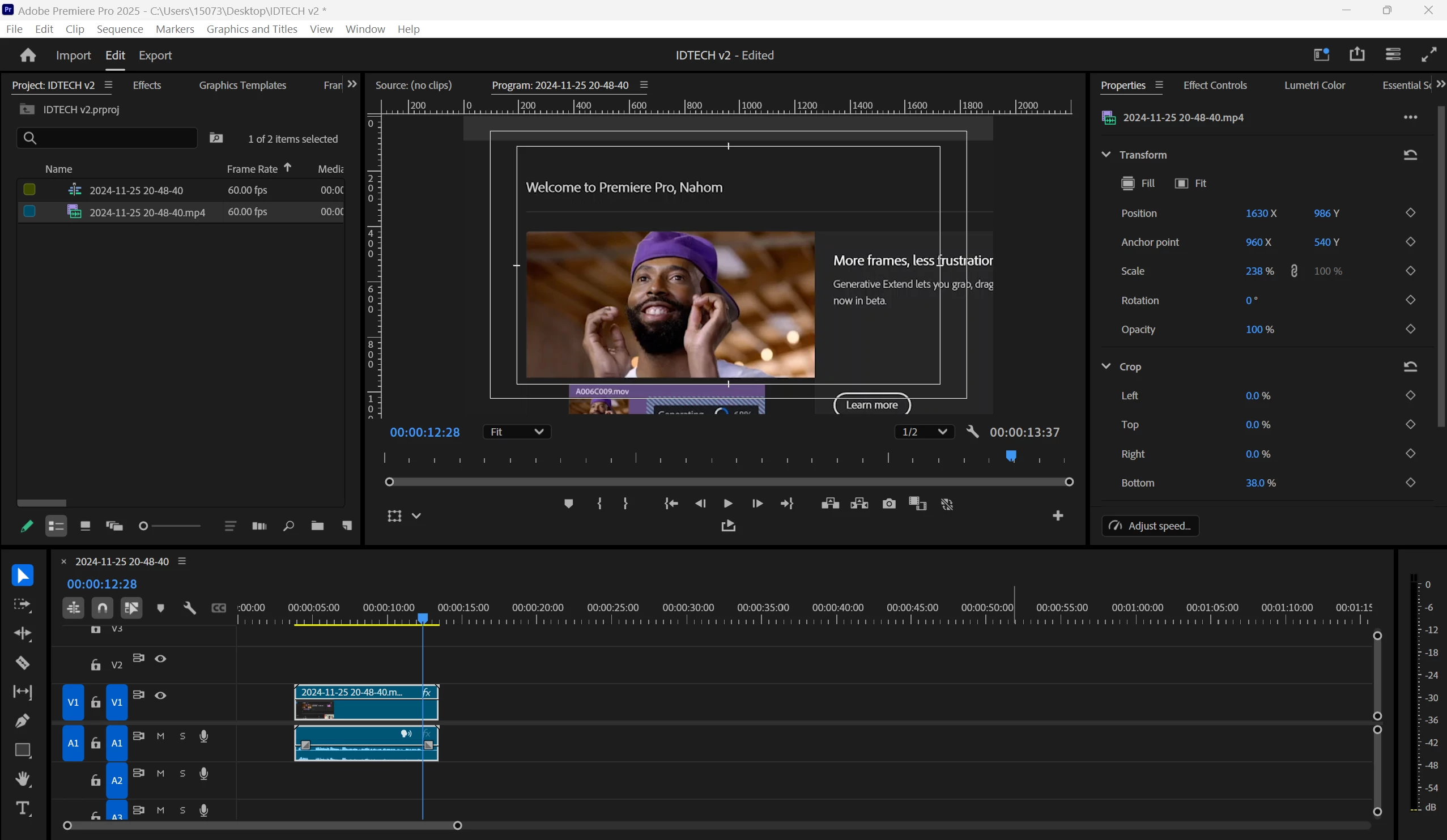Click the project search input field
Screen dimensions: 1447x840
click(109, 138)
